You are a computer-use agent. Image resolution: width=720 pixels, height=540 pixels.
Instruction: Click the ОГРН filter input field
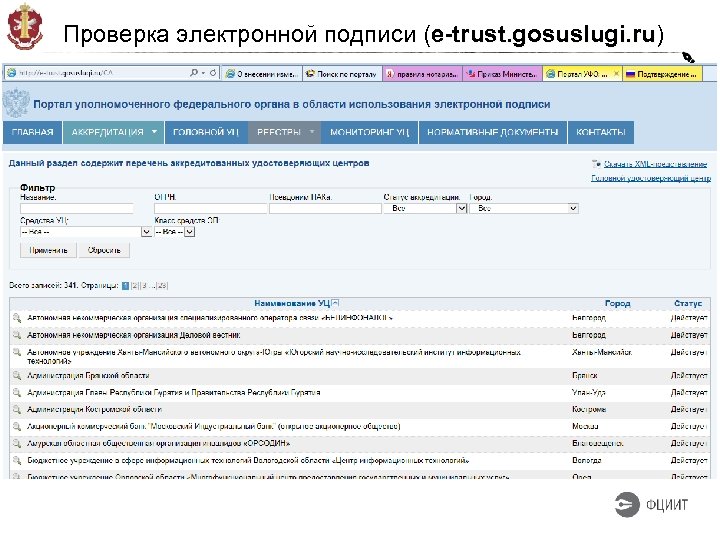tap(210, 208)
